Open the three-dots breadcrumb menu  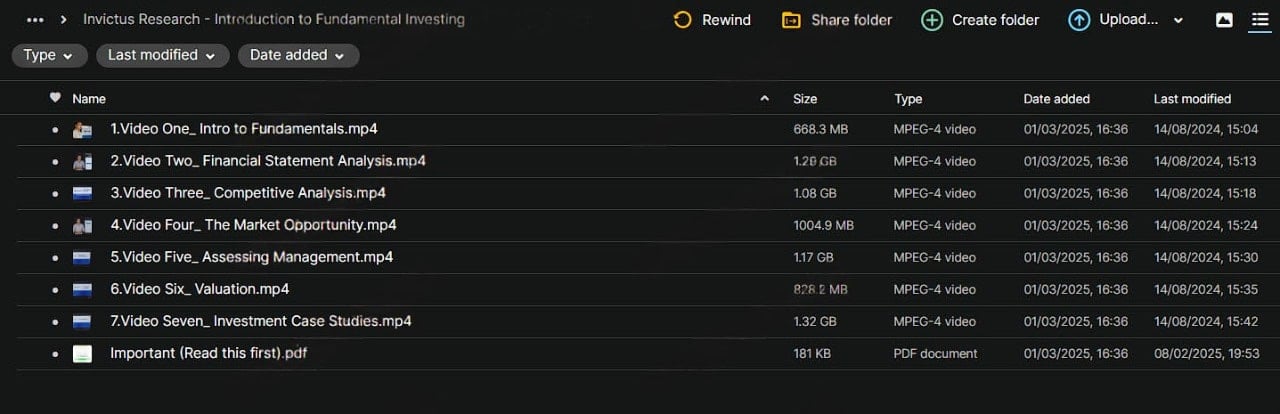35,20
